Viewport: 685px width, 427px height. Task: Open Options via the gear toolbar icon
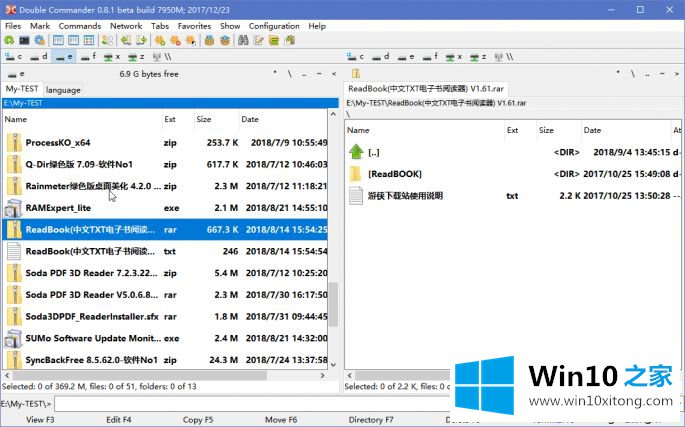[x=40, y=41]
